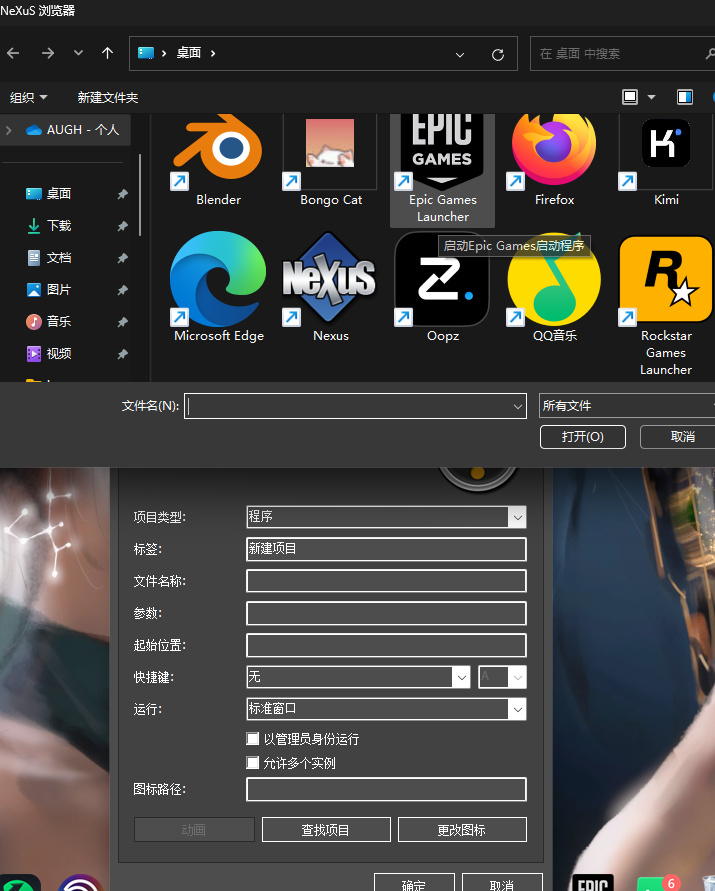Click the 标签 field with 新建项目
The image size is (715, 891).
386,549
